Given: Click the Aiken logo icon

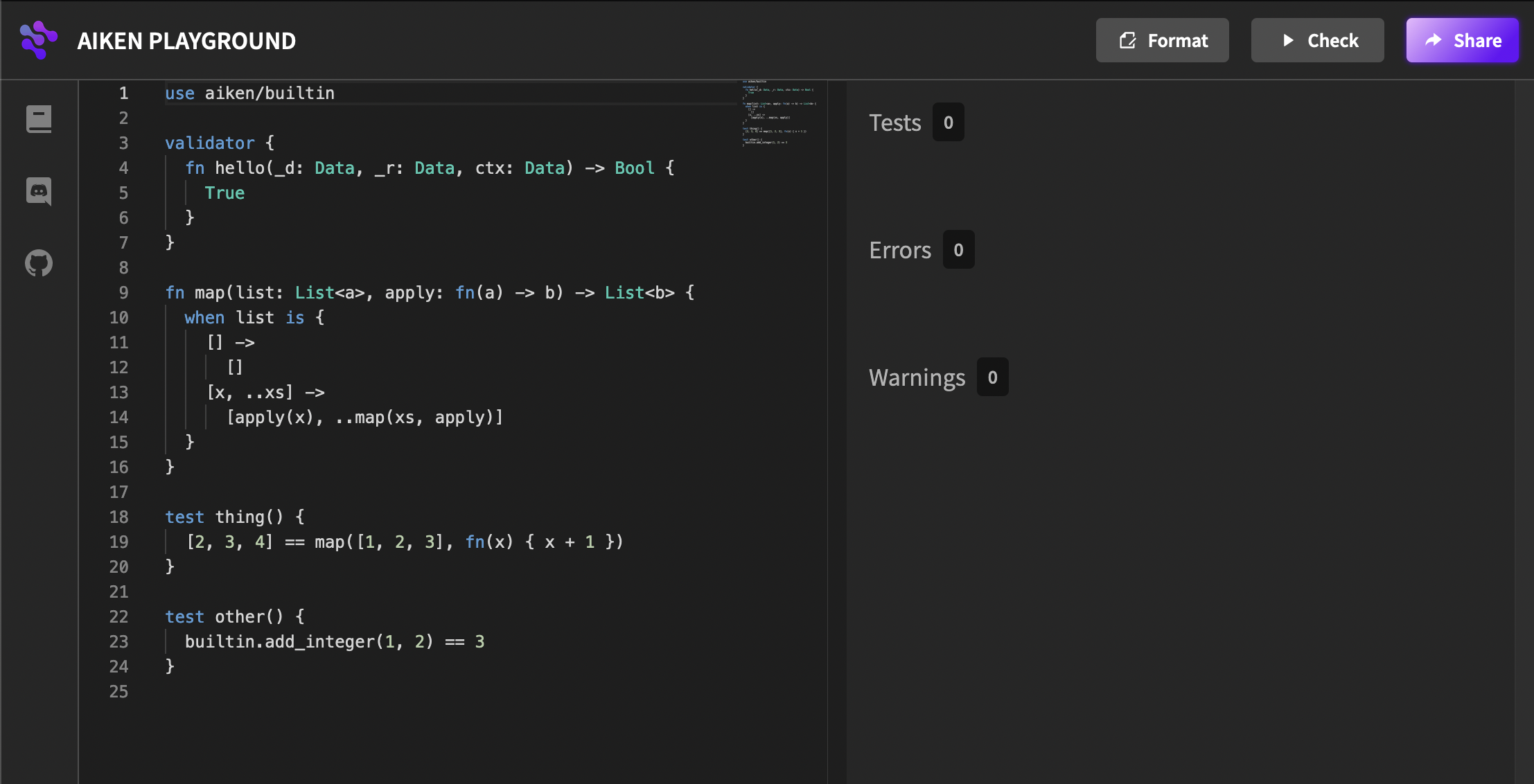Looking at the screenshot, I should pyautogui.click(x=38, y=40).
